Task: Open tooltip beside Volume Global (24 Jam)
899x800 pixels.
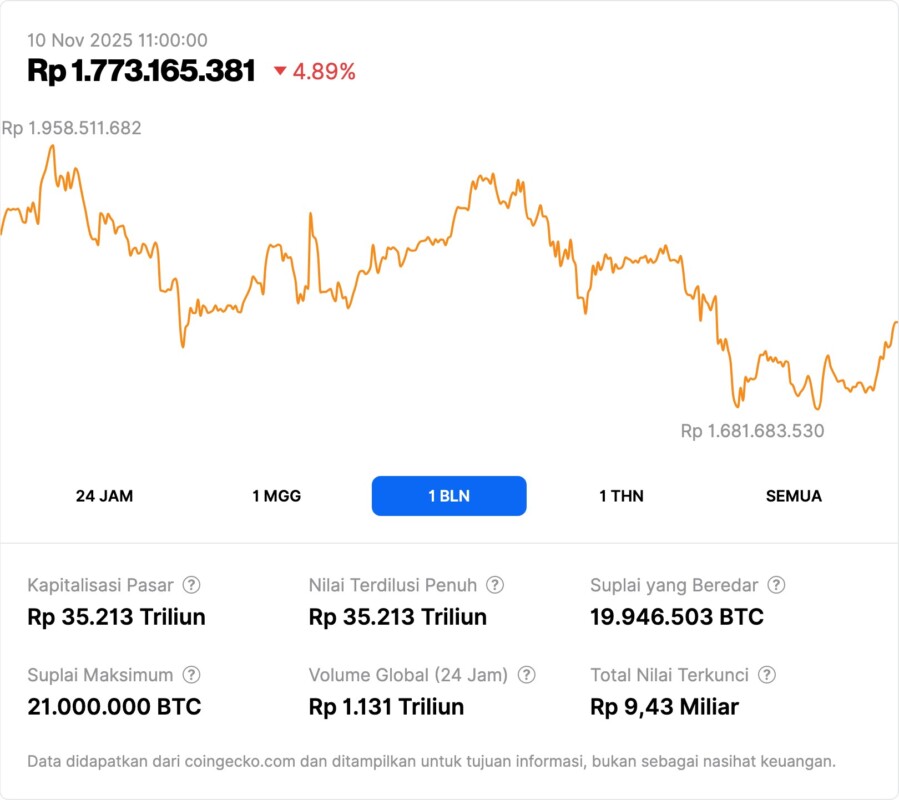Action: tap(525, 675)
